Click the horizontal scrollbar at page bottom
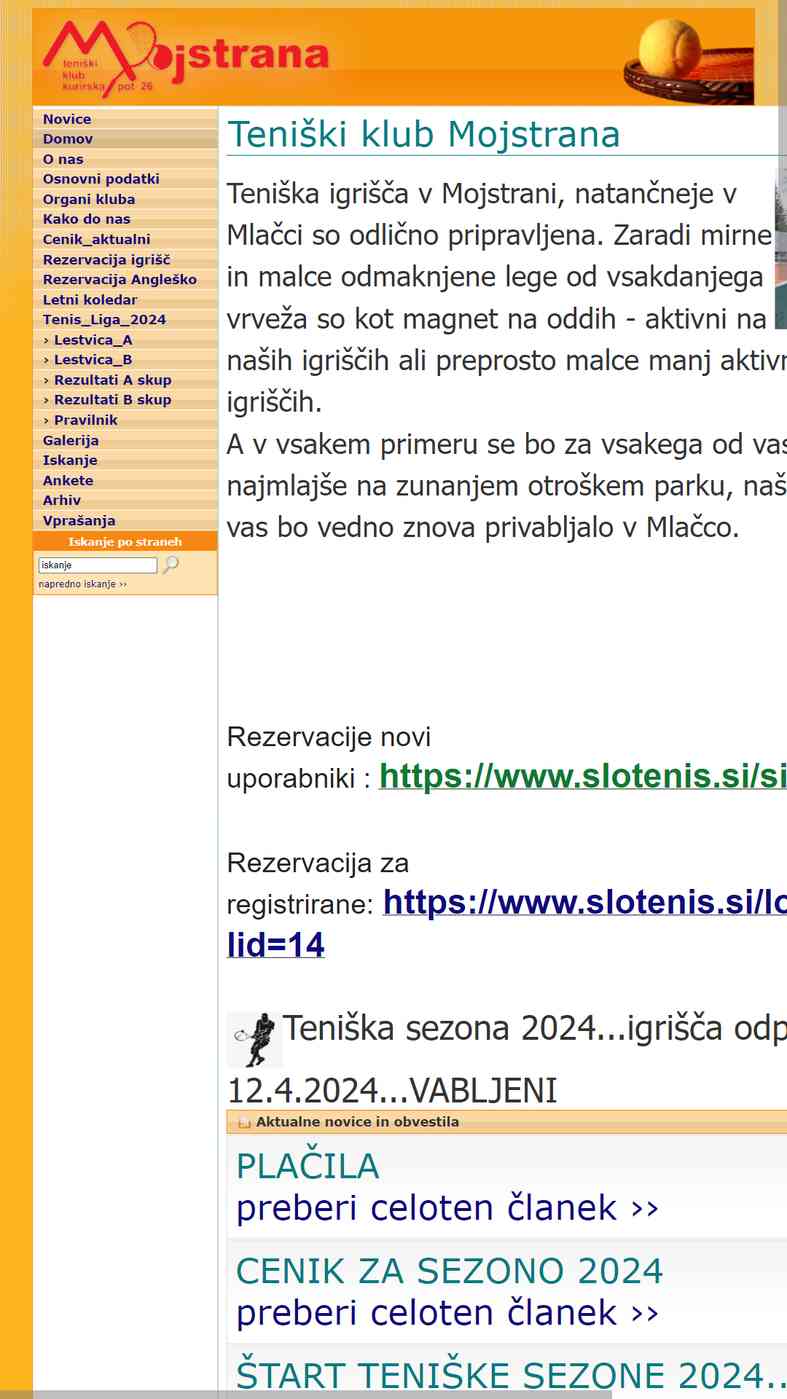 (306, 1394)
